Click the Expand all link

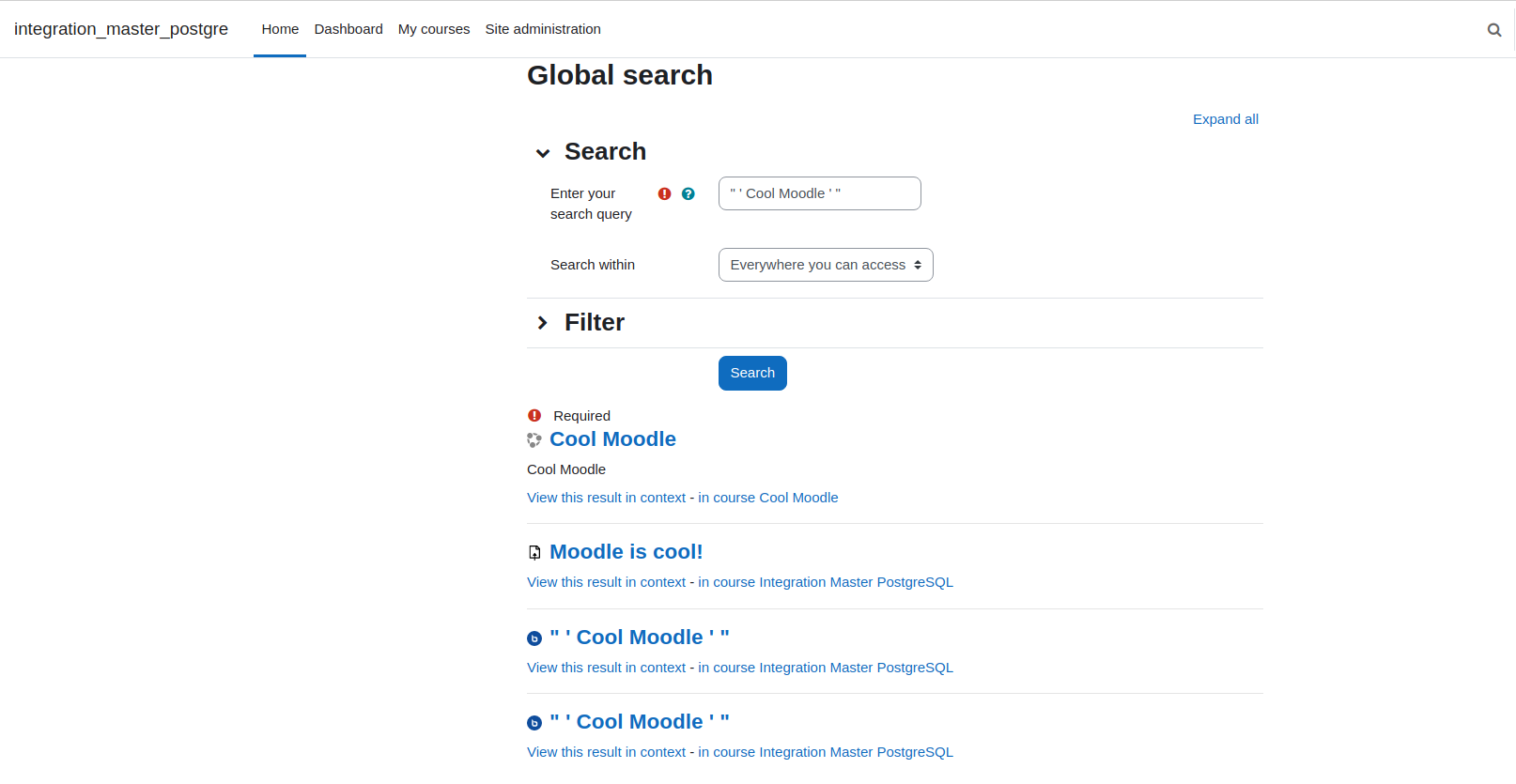1225,119
